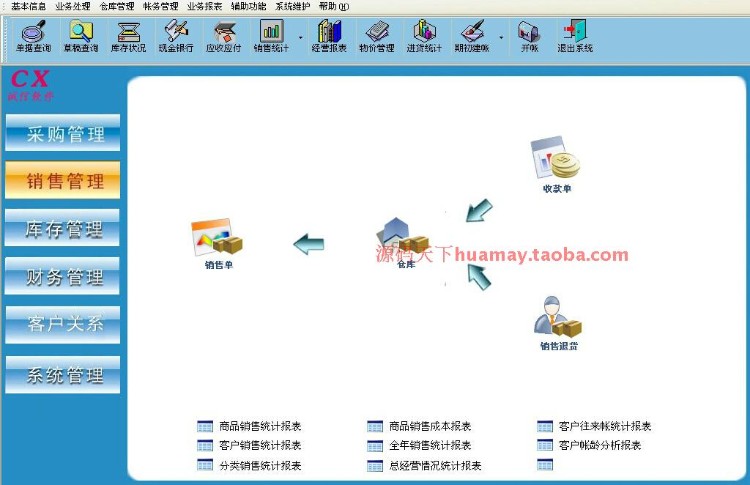Open 应收应付 toolbar icon

point(223,36)
